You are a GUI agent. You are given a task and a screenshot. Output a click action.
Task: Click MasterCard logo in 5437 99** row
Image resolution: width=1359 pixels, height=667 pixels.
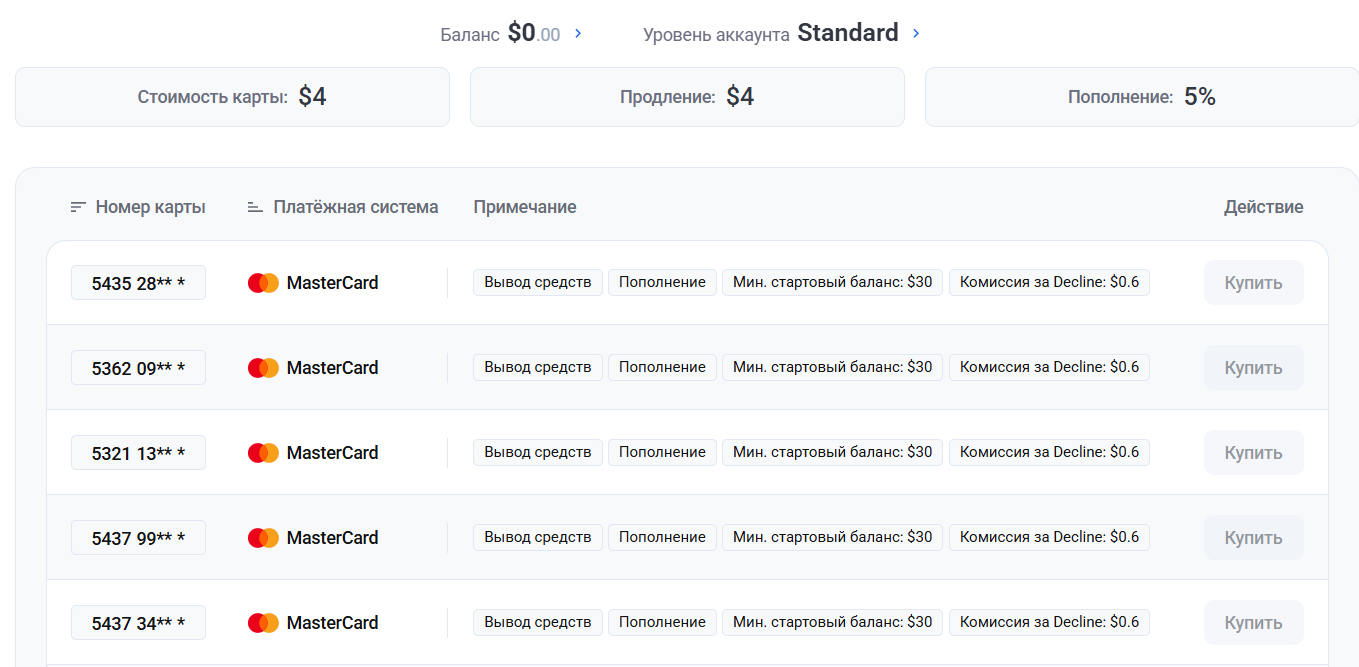tap(263, 538)
